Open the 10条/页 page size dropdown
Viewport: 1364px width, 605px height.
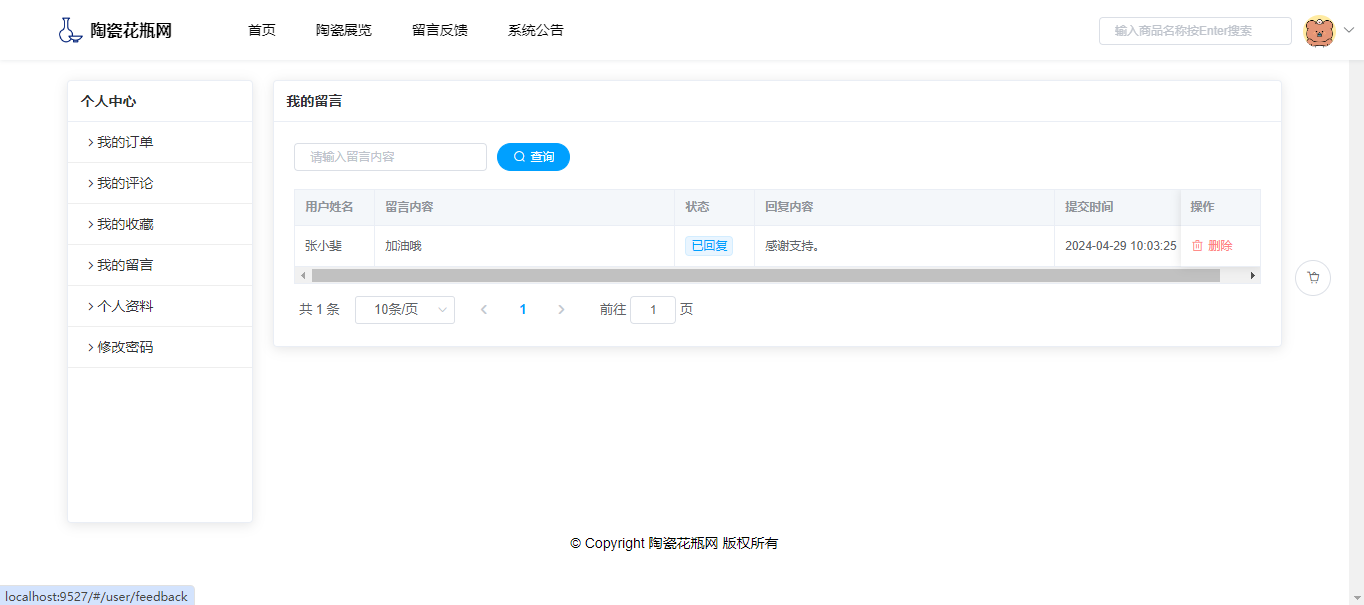(405, 310)
